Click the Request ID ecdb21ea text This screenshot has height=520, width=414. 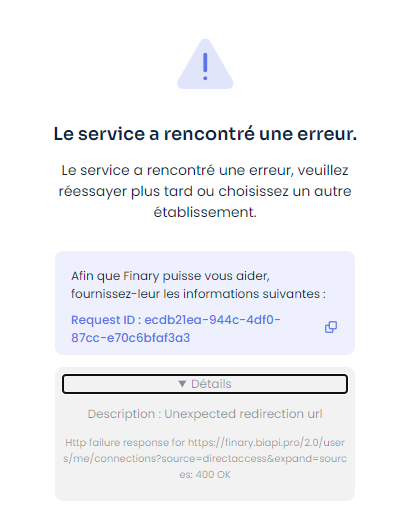(x=176, y=320)
